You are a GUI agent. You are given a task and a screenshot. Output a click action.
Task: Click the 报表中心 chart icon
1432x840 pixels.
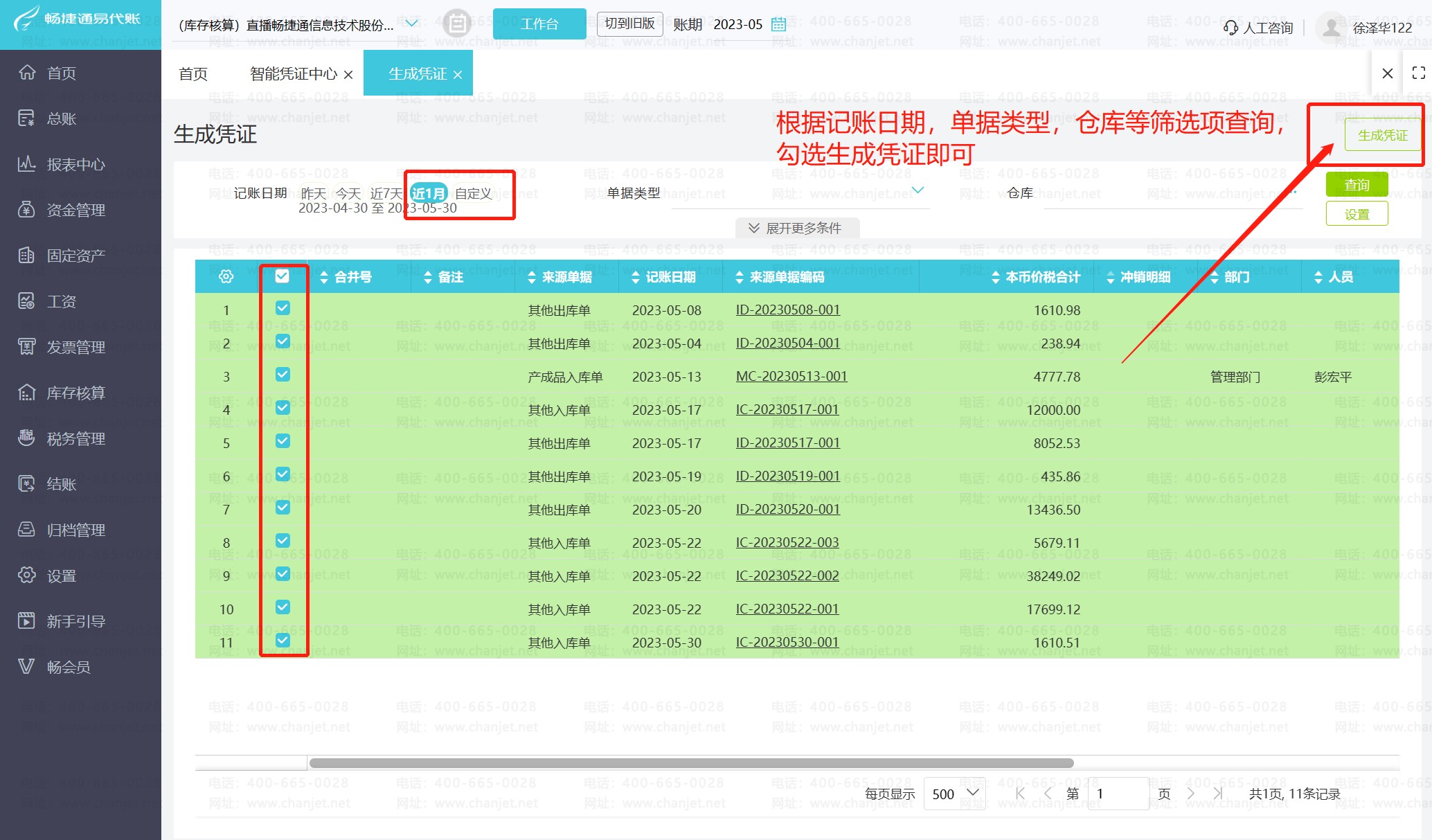26,164
